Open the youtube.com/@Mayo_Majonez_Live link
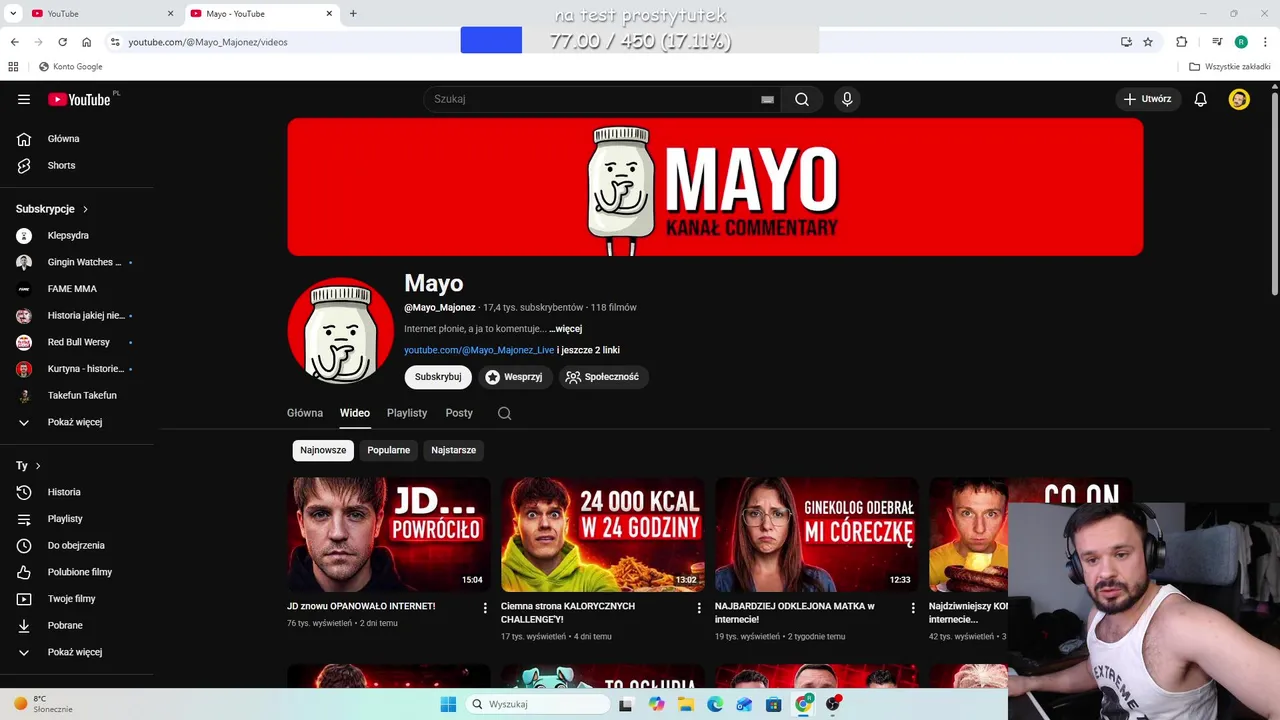 (x=479, y=350)
